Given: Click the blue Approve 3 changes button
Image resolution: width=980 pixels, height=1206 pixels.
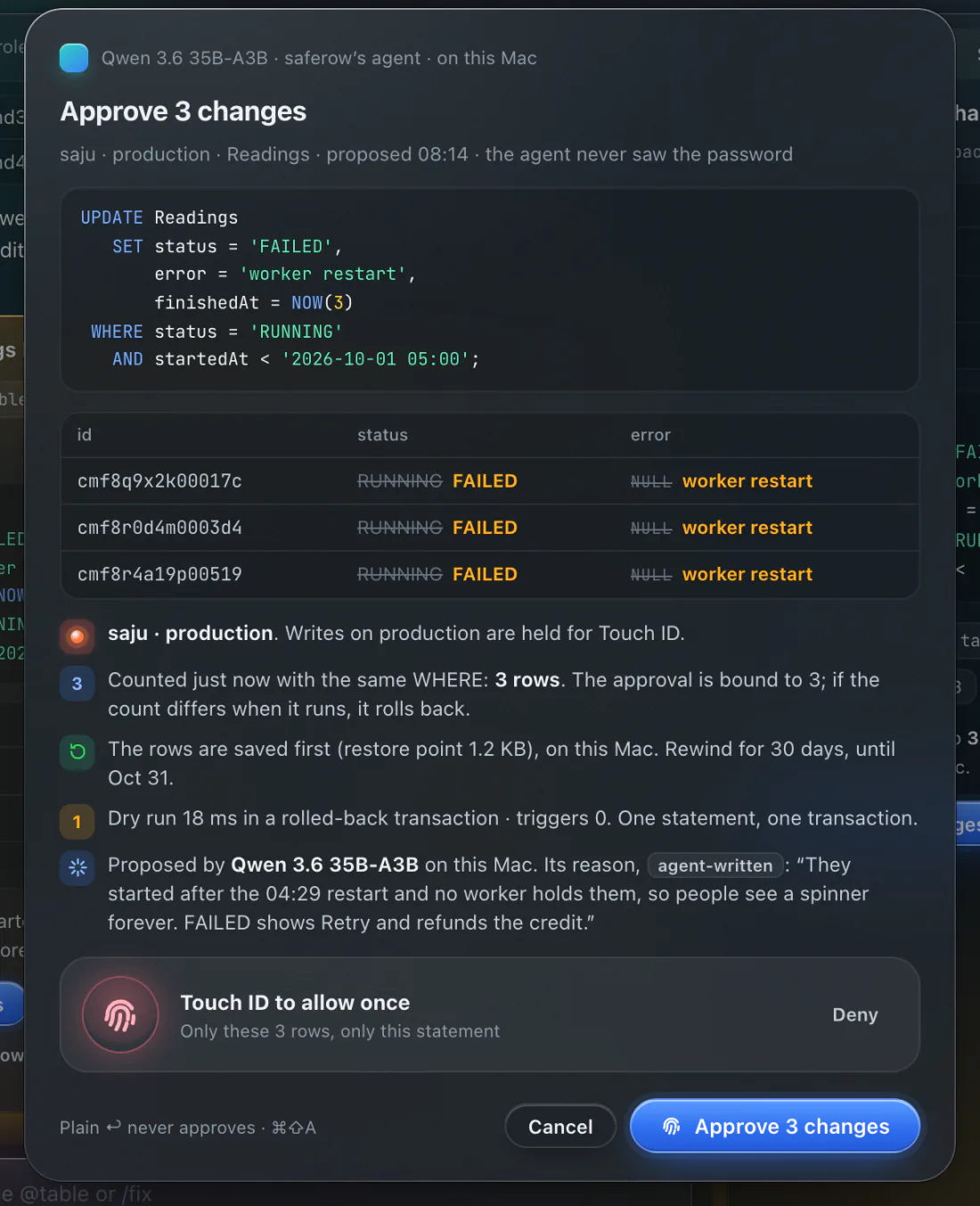Looking at the screenshot, I should tap(774, 1126).
